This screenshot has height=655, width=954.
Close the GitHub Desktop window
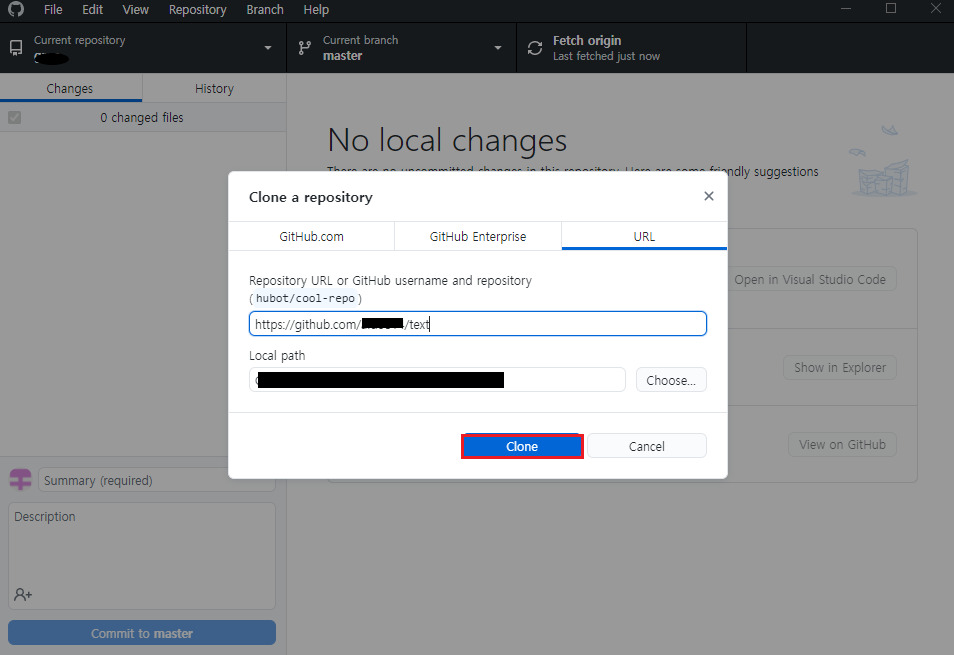[936, 9]
